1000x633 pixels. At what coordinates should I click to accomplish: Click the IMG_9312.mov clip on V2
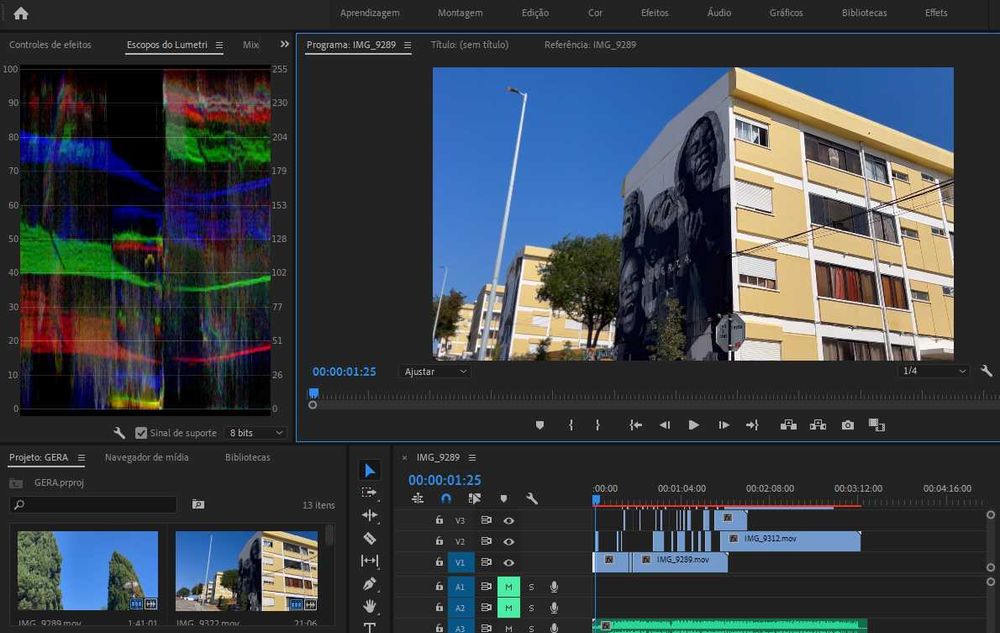coord(790,540)
